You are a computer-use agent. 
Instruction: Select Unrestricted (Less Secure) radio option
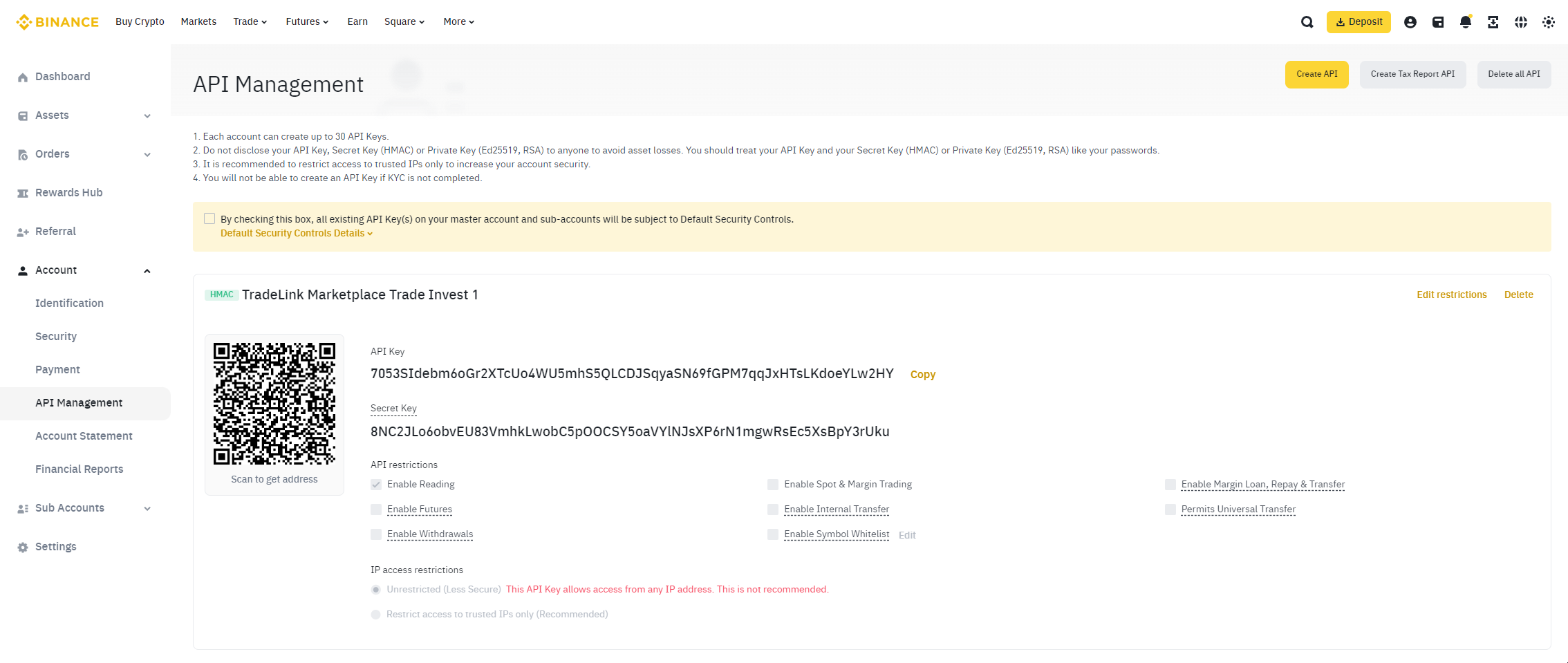(376, 590)
